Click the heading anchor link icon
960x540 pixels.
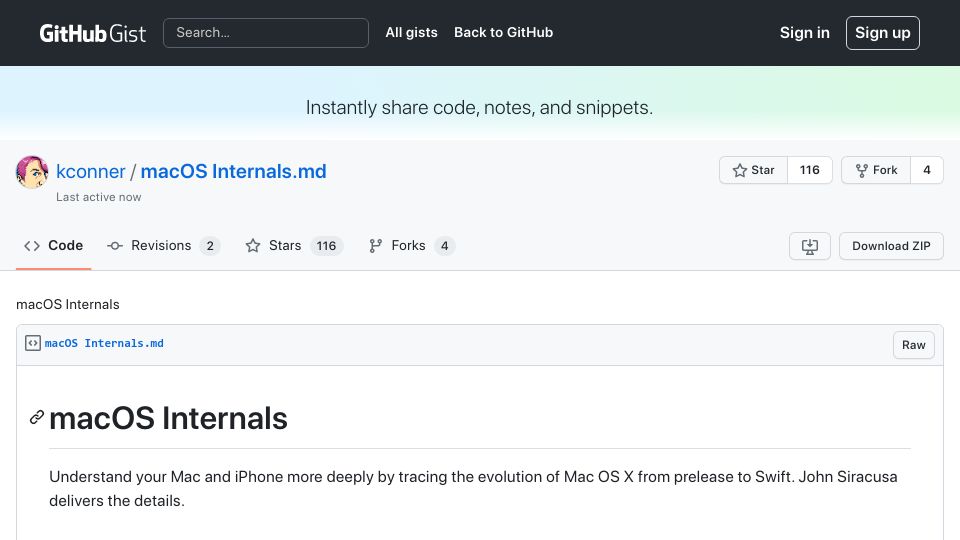37,418
